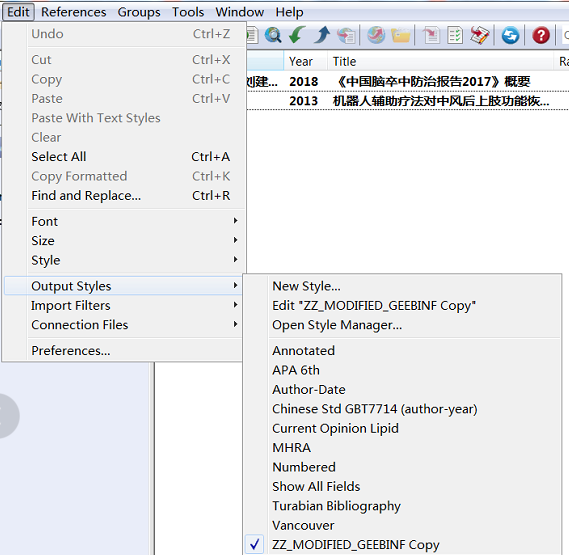
Task: Click the Undo menu item
Action: [123, 34]
